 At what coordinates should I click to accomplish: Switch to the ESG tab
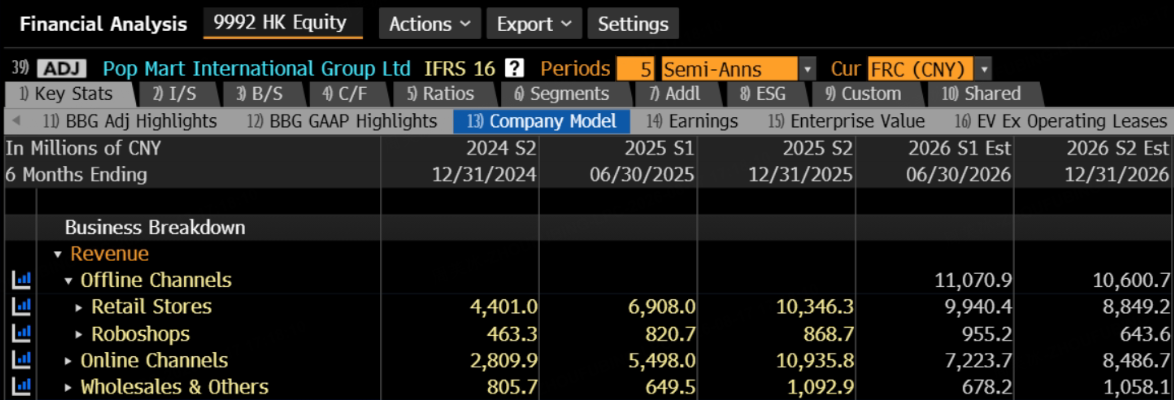click(x=765, y=94)
